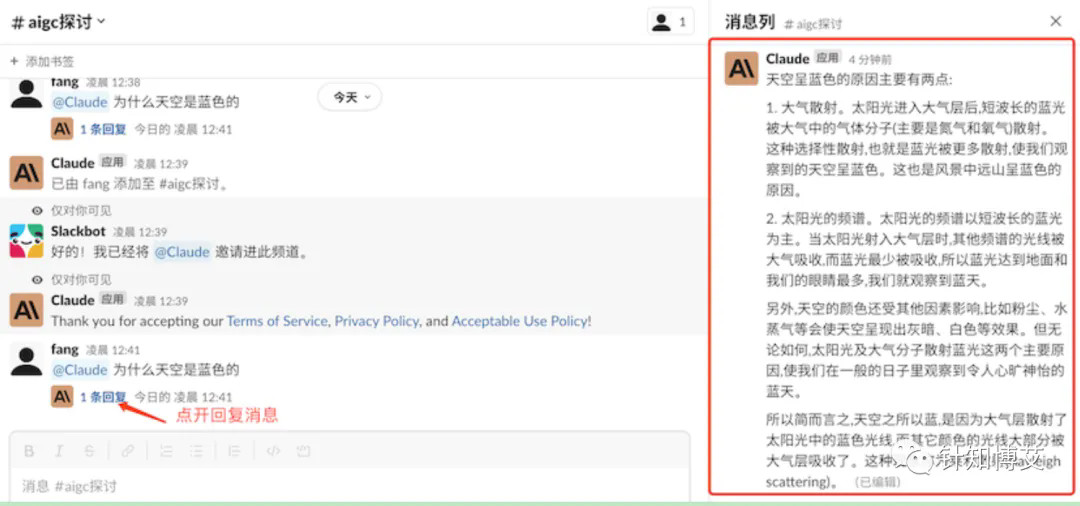
Task: Click 凌晨 12:41 timestamp on fang's message
Action: coord(113,350)
